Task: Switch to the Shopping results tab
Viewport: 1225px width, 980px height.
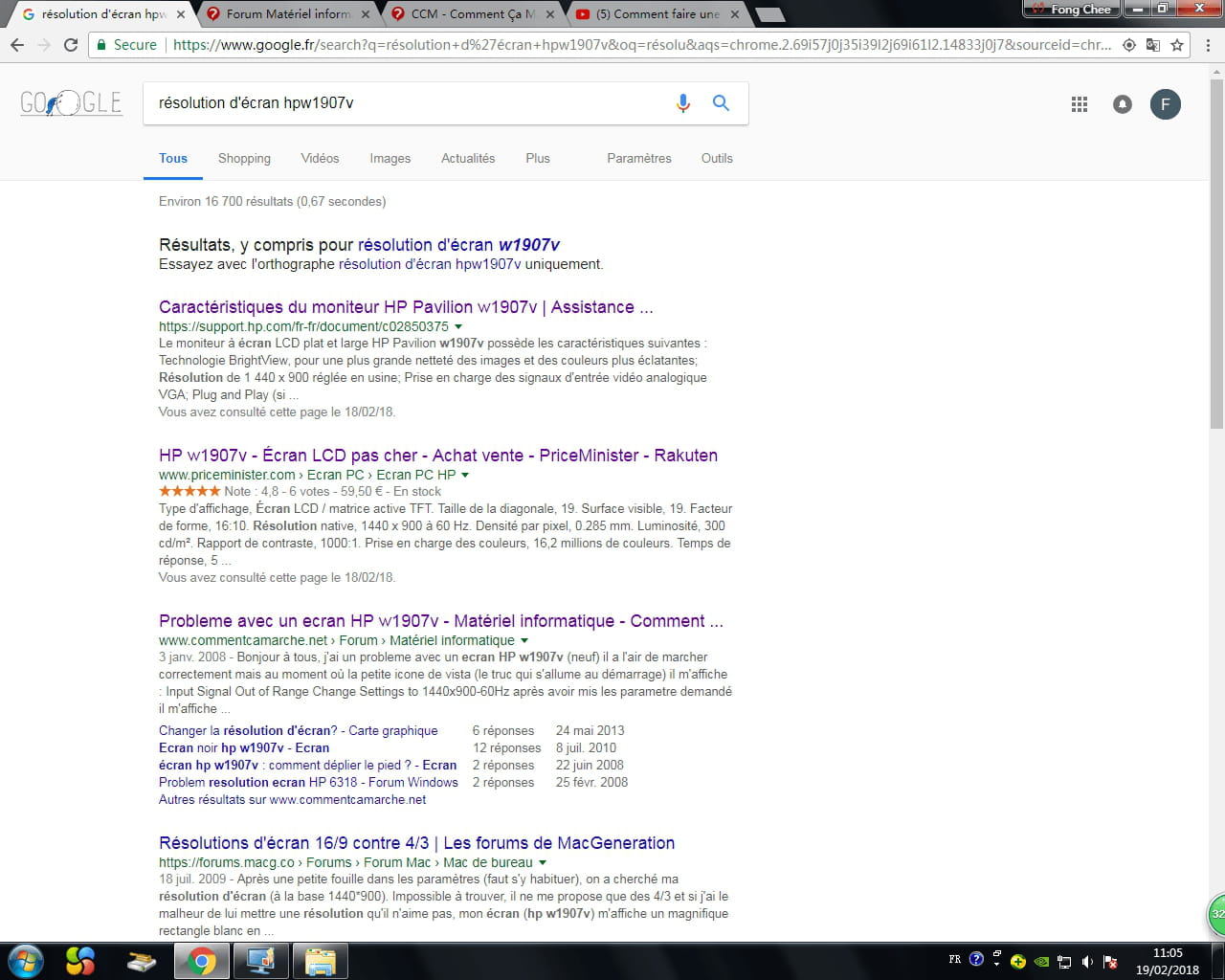Action: tap(244, 159)
